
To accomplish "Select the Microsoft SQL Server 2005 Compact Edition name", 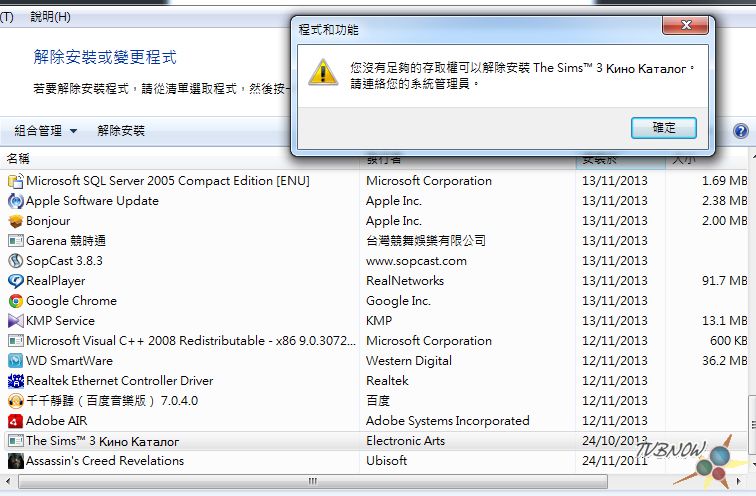I will click(168, 181).
